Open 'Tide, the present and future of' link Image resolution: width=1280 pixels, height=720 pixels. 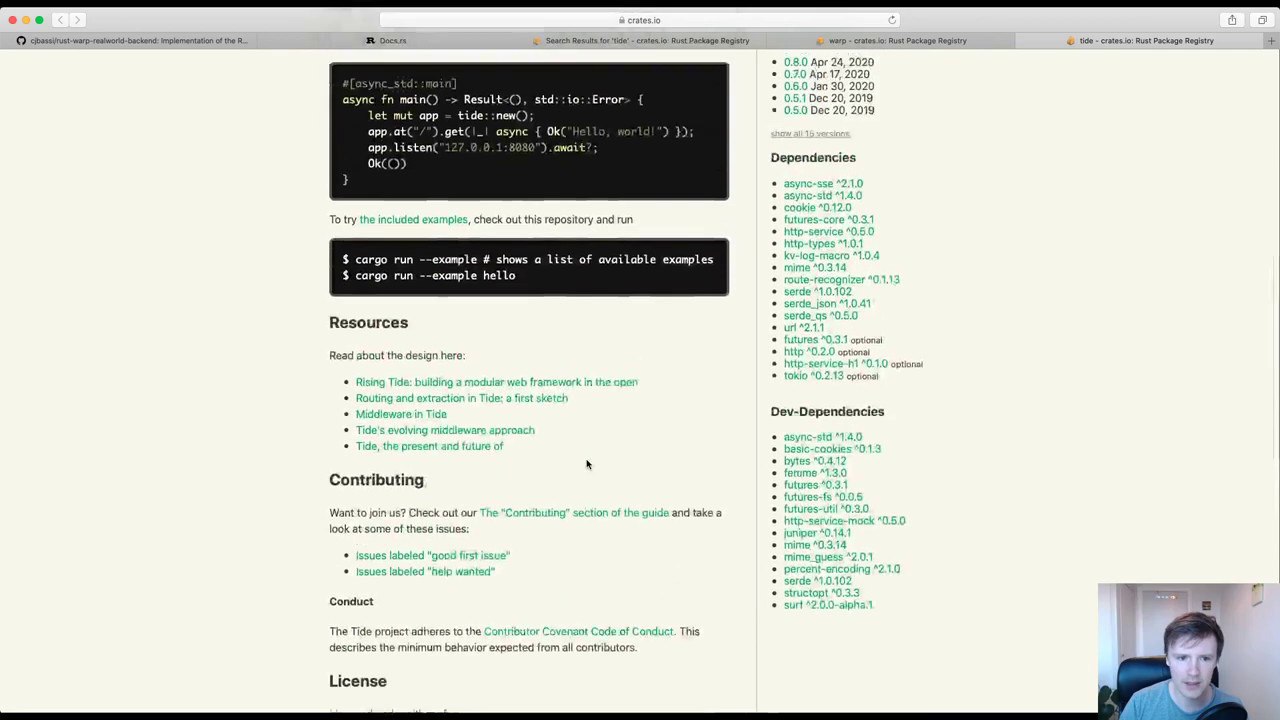429,446
